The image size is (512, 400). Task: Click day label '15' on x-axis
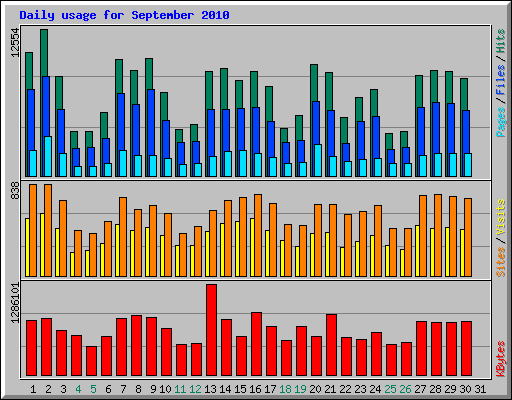pos(240,389)
